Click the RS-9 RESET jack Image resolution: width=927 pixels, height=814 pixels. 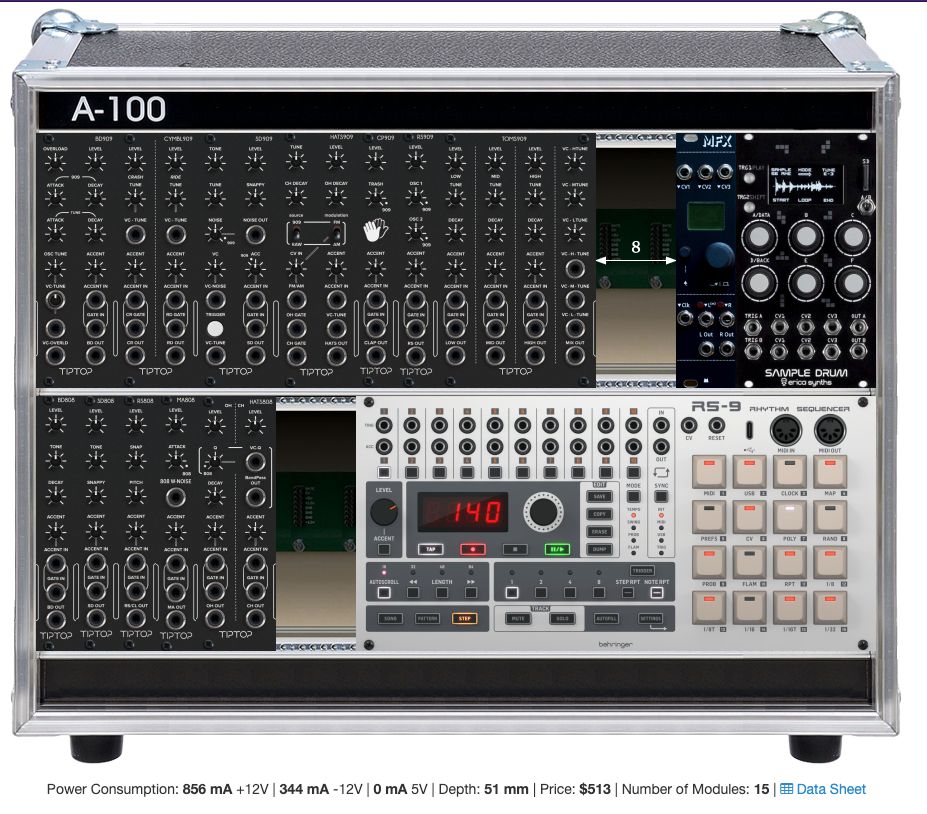click(x=717, y=424)
